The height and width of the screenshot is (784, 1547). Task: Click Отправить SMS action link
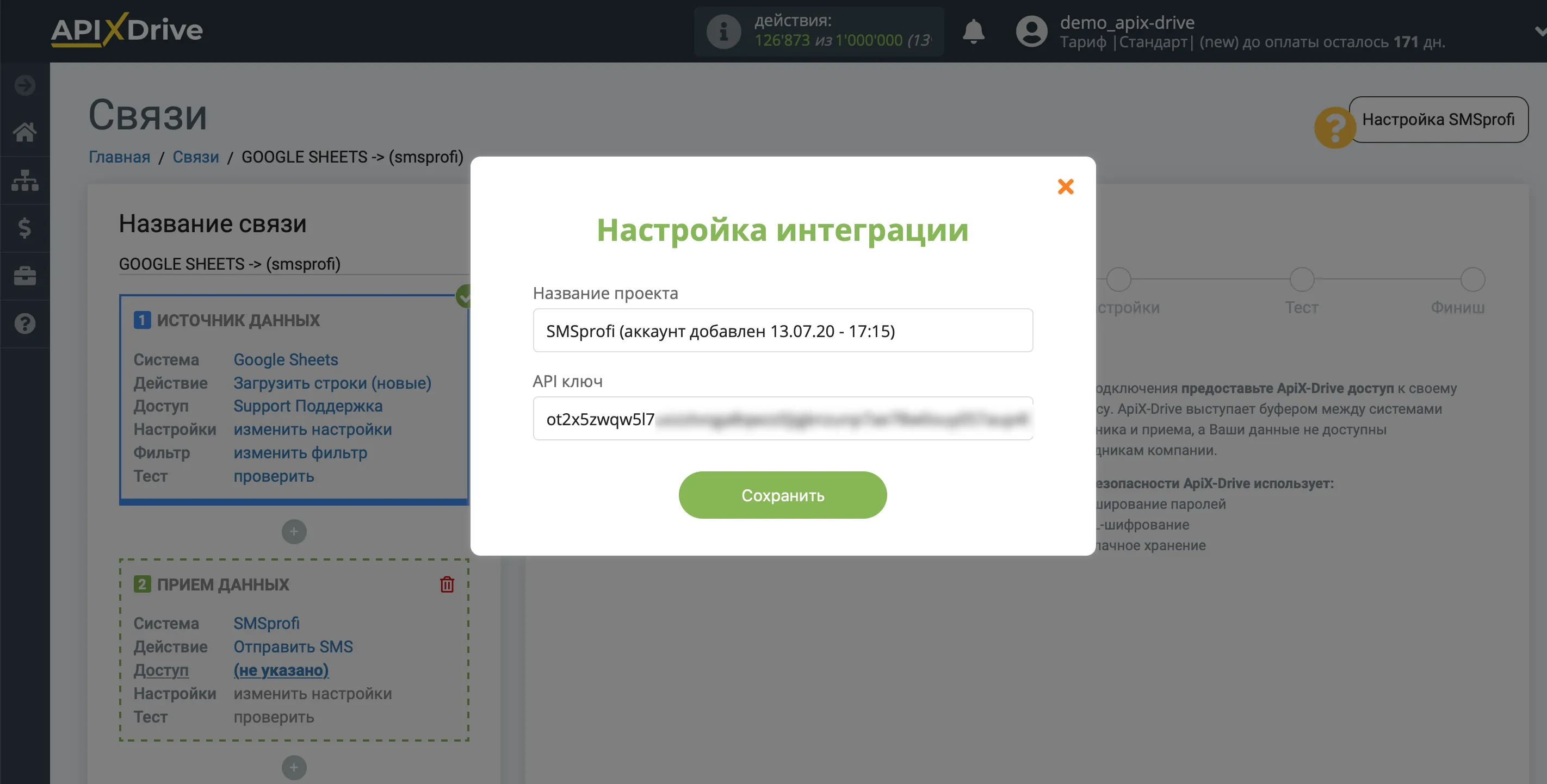[293, 646]
